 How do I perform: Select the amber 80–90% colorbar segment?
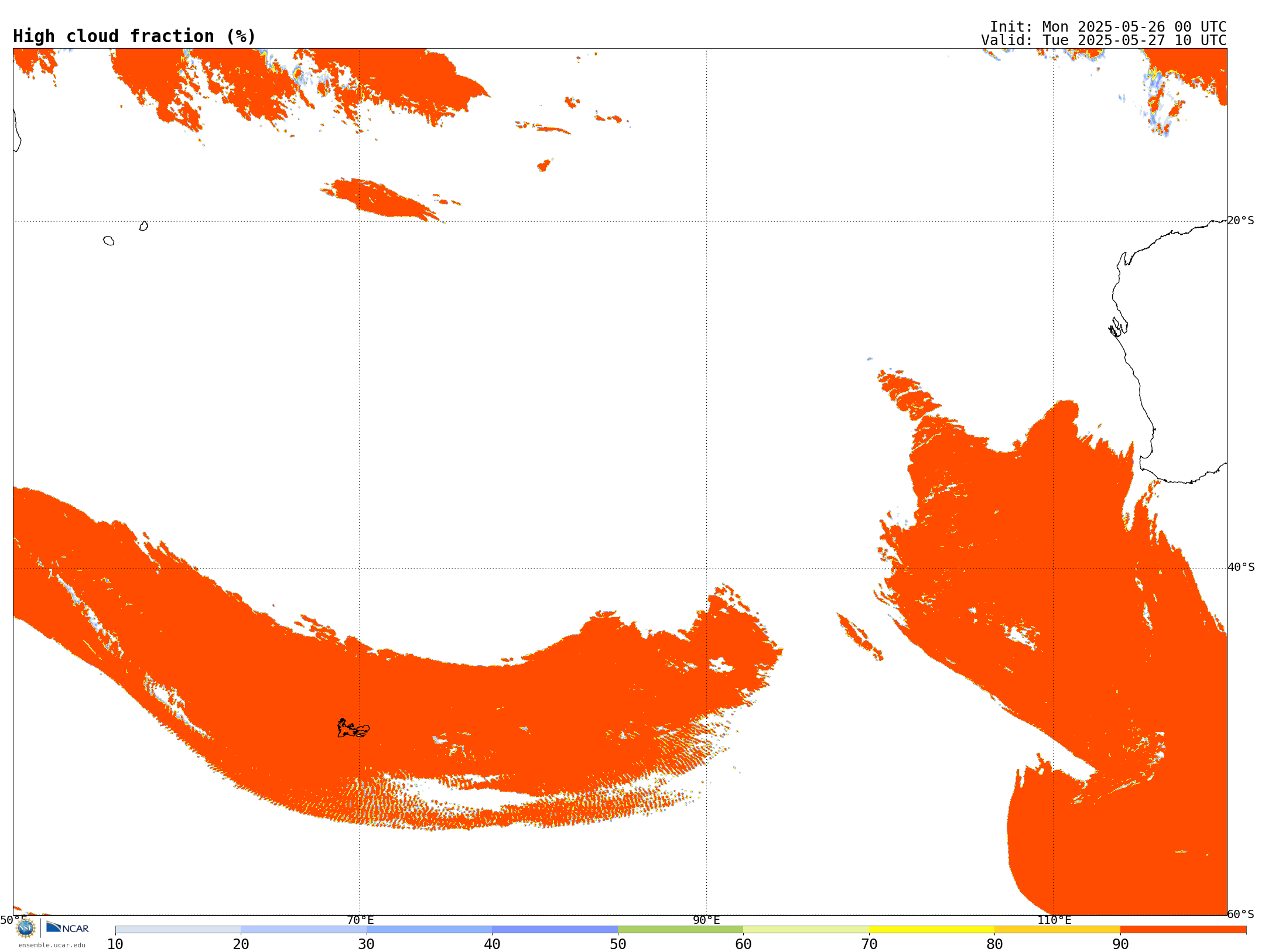tap(1057, 930)
